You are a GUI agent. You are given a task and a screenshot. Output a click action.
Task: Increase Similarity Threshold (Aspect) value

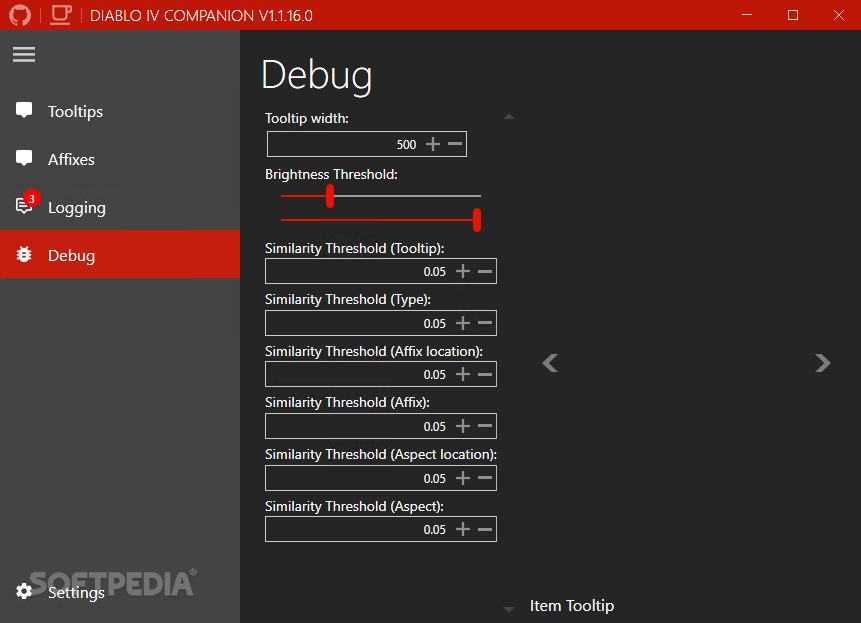(x=463, y=529)
